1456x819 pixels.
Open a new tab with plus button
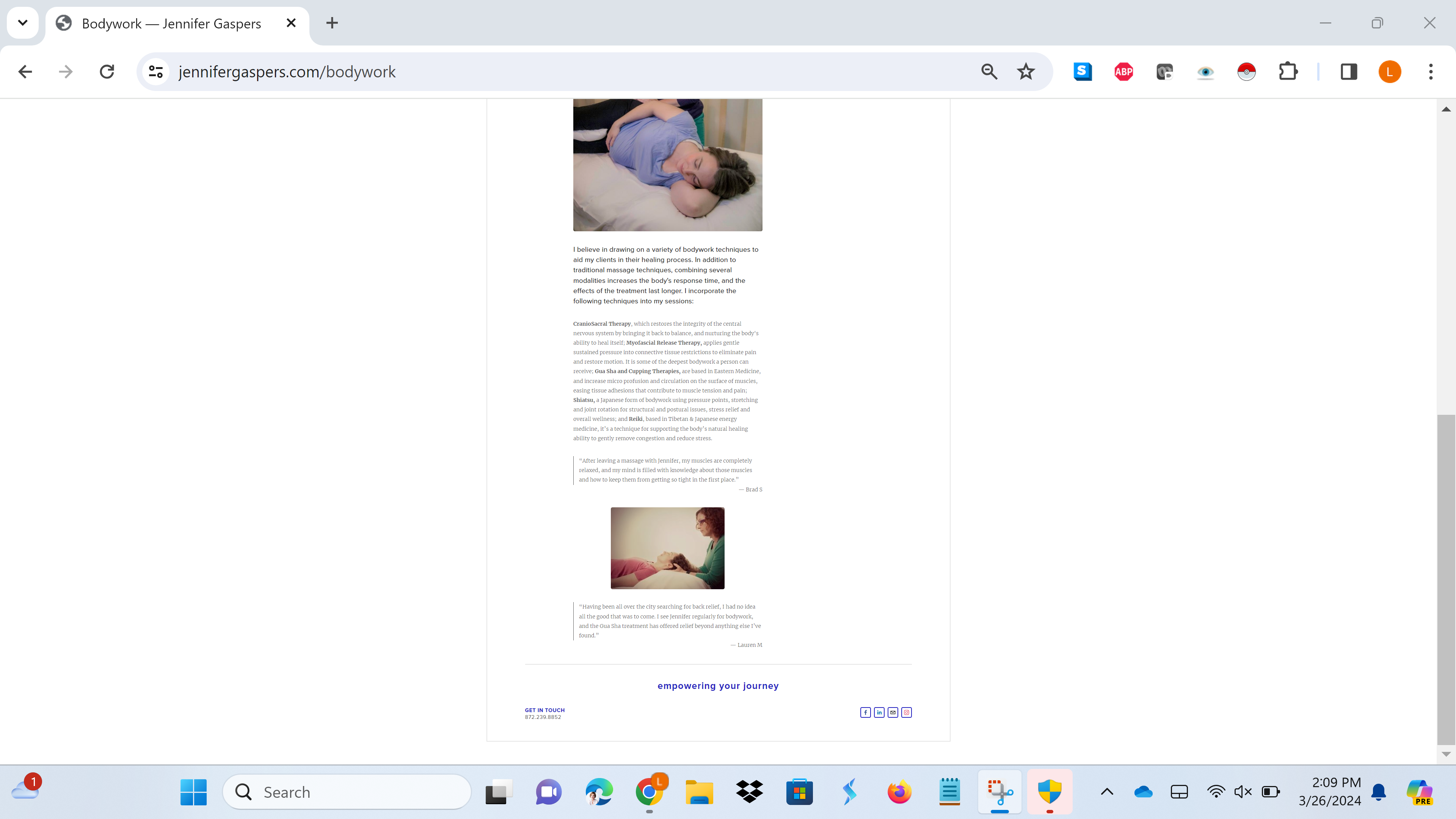point(333,23)
